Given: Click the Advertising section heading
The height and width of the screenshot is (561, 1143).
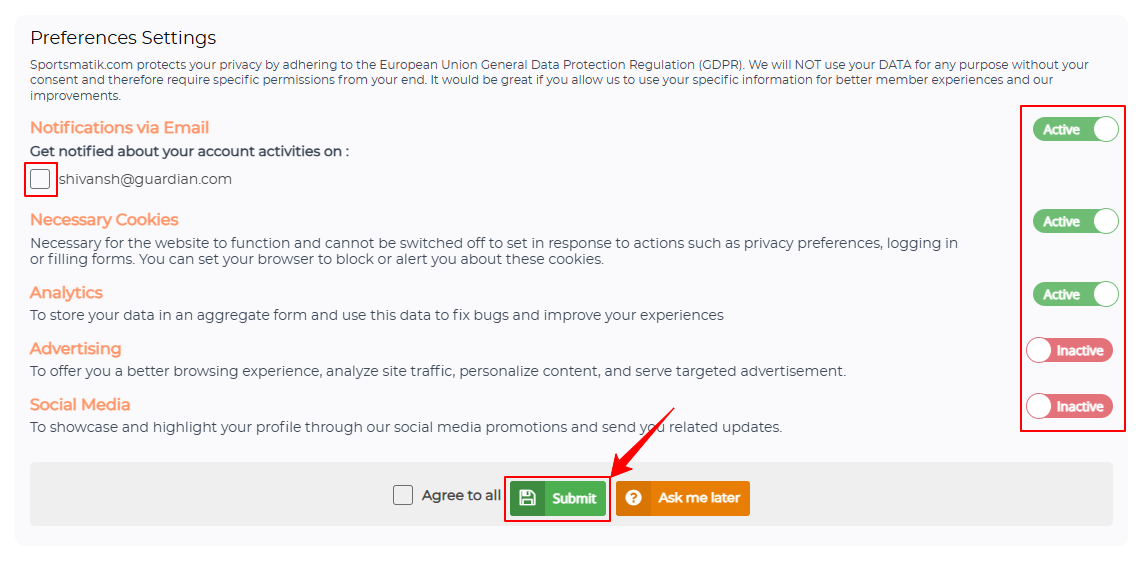Looking at the screenshot, I should coord(76,348).
